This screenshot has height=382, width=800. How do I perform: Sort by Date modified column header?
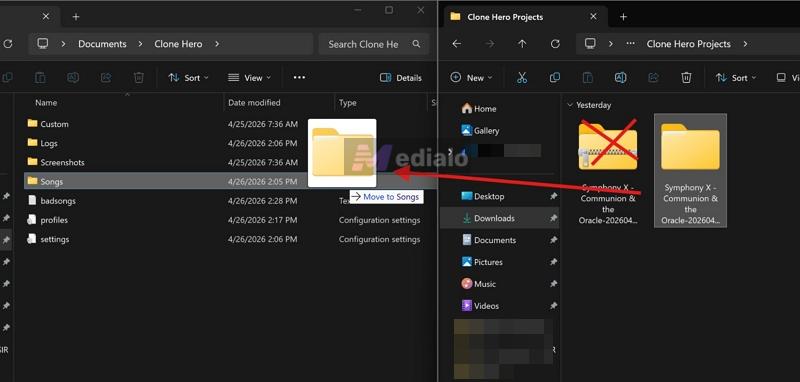click(254, 103)
